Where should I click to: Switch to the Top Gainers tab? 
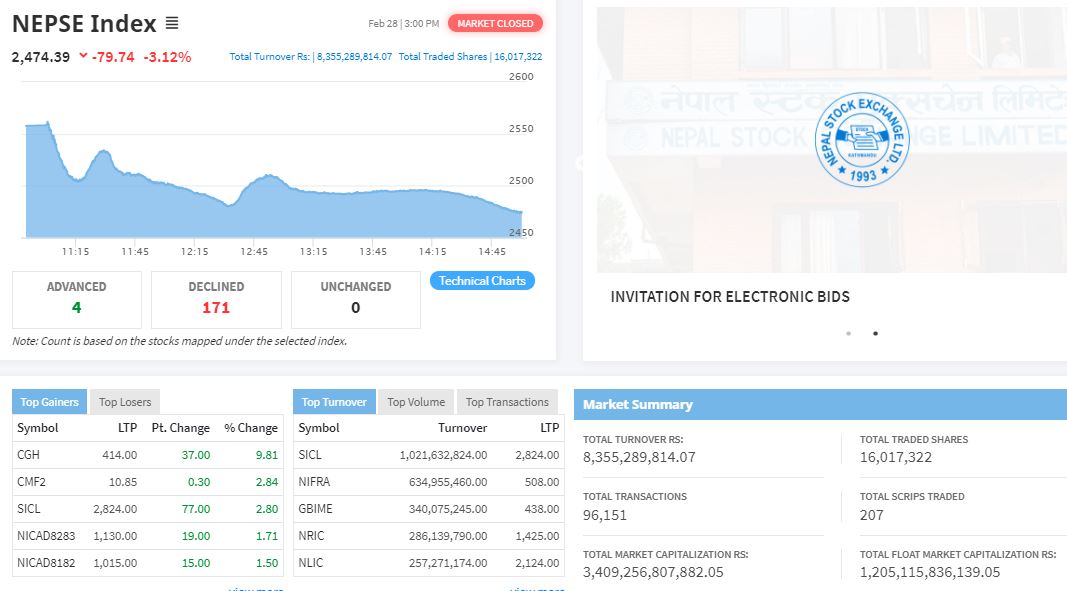tap(49, 402)
